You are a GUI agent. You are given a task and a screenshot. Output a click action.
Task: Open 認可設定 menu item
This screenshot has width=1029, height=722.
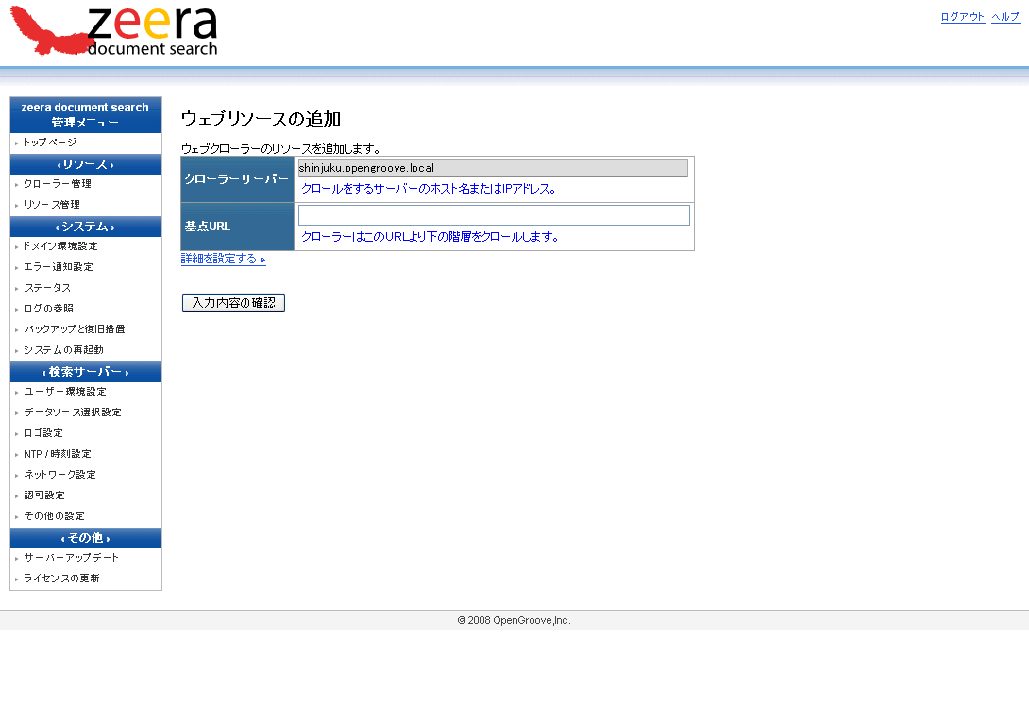pos(44,496)
